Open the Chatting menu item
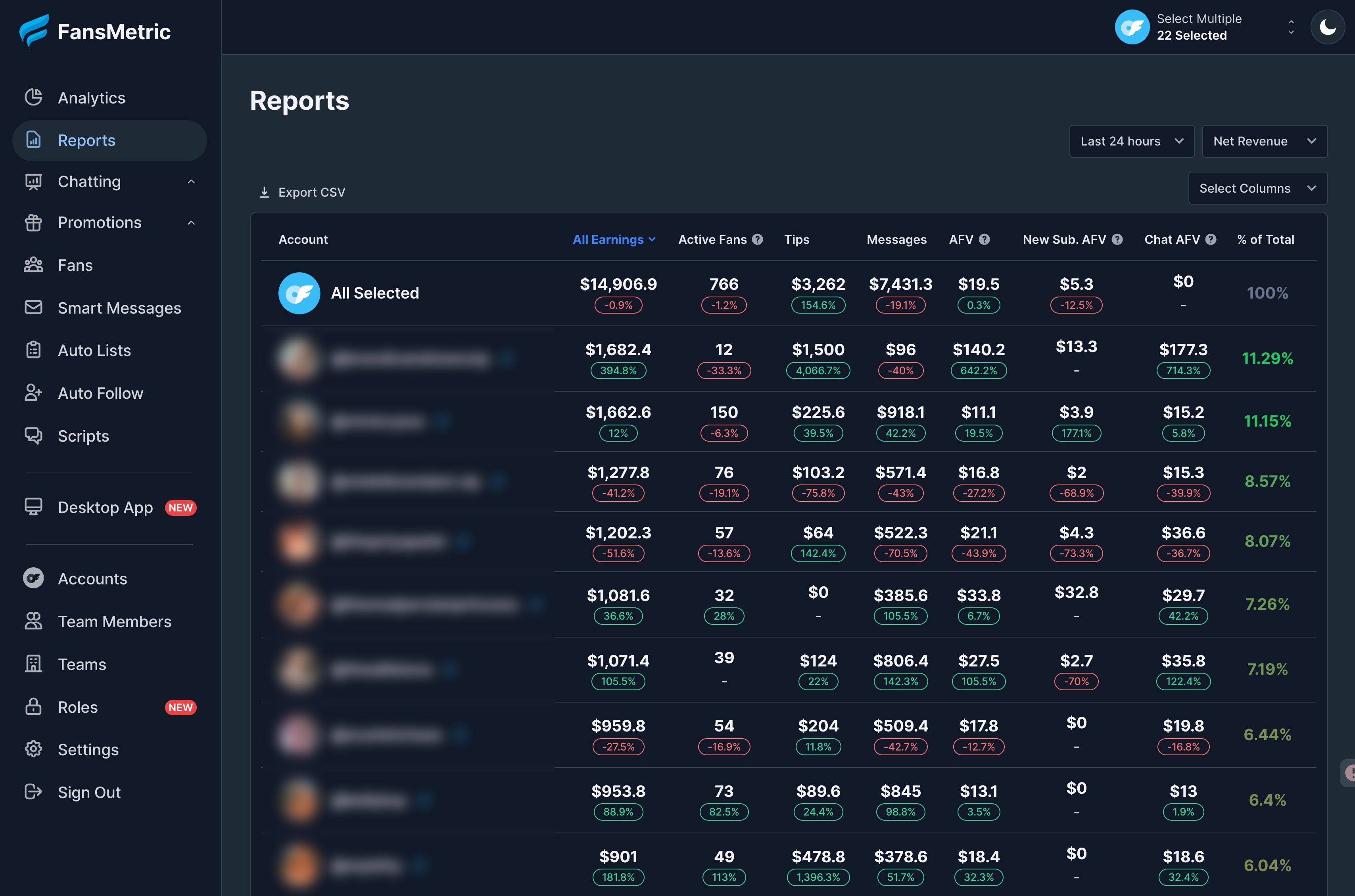The width and height of the screenshot is (1355, 896). [x=109, y=182]
